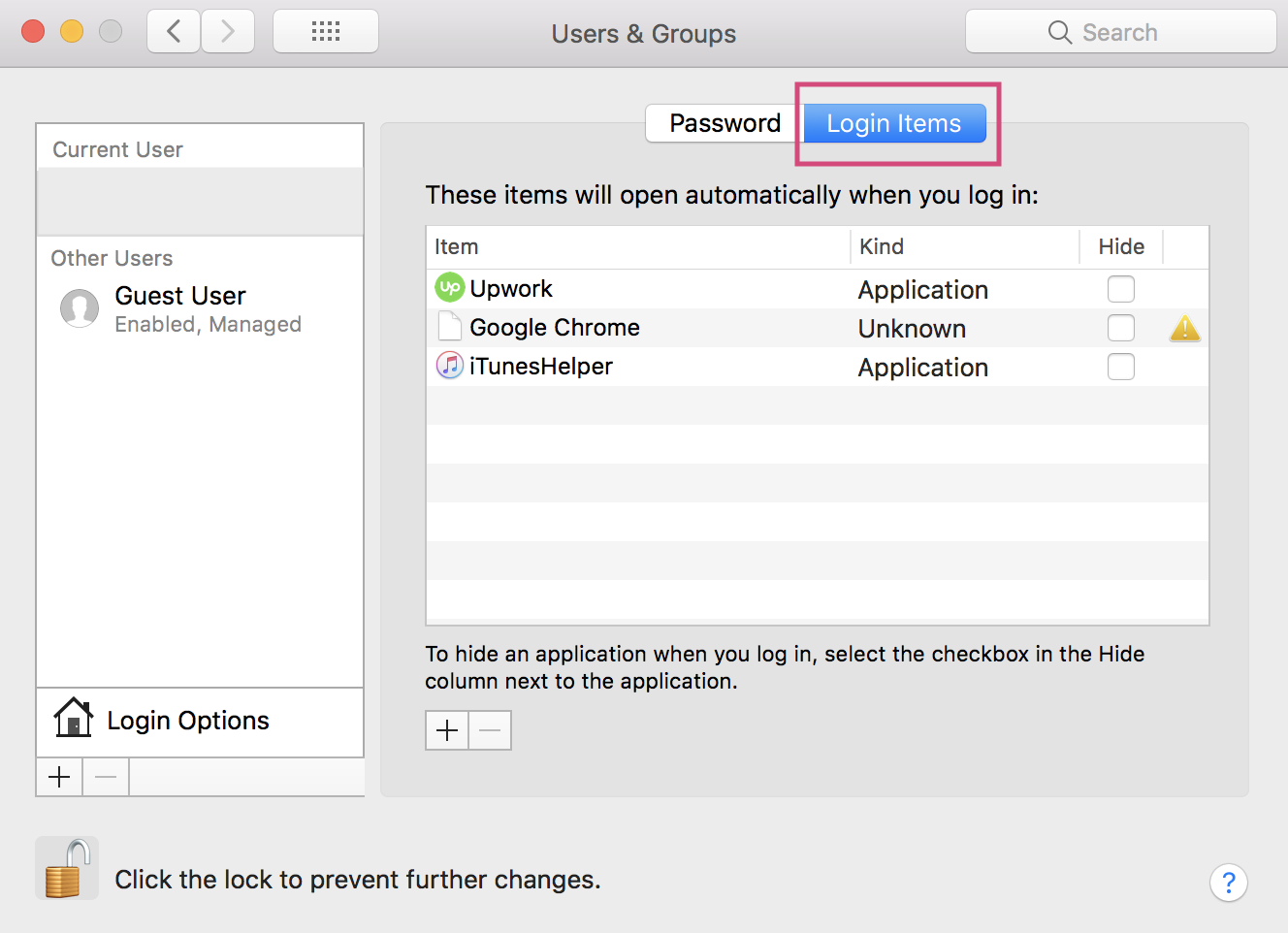The height and width of the screenshot is (933, 1288).
Task: Show all preferences with grid icon
Action: 326,32
